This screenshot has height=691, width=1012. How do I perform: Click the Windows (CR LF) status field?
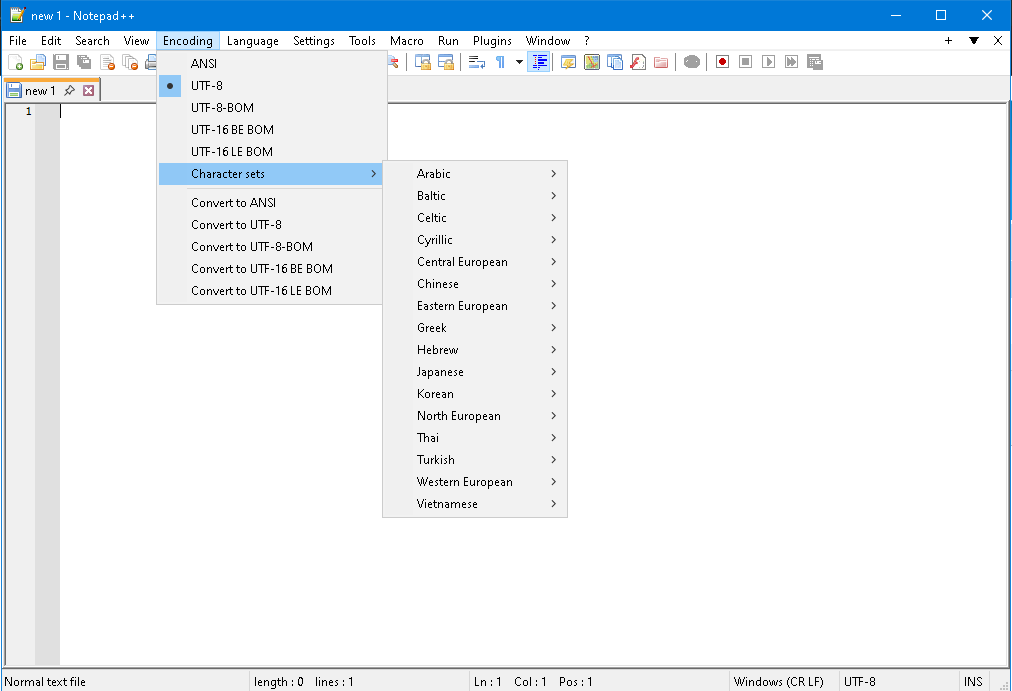[779, 682]
